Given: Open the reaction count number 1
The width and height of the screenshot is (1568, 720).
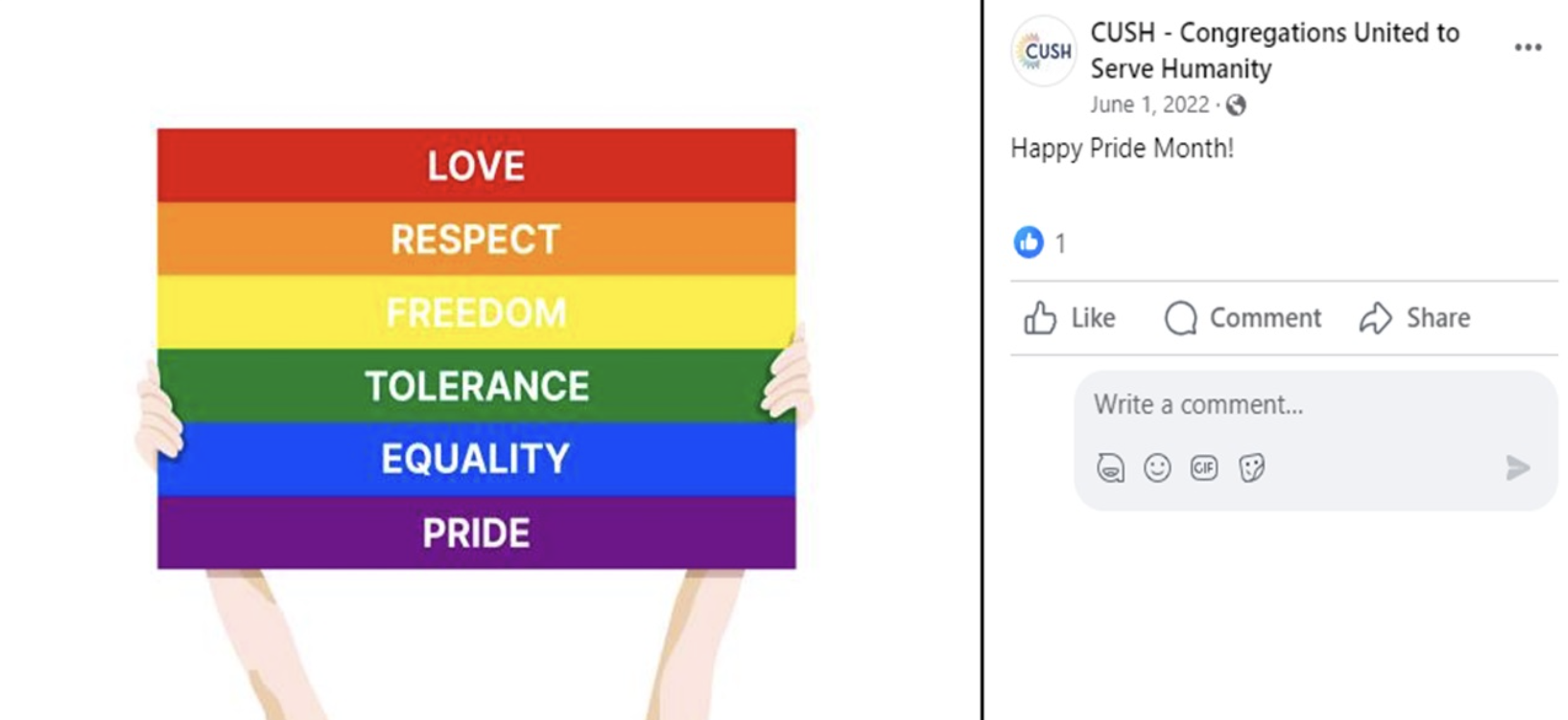Looking at the screenshot, I should tap(1061, 244).
